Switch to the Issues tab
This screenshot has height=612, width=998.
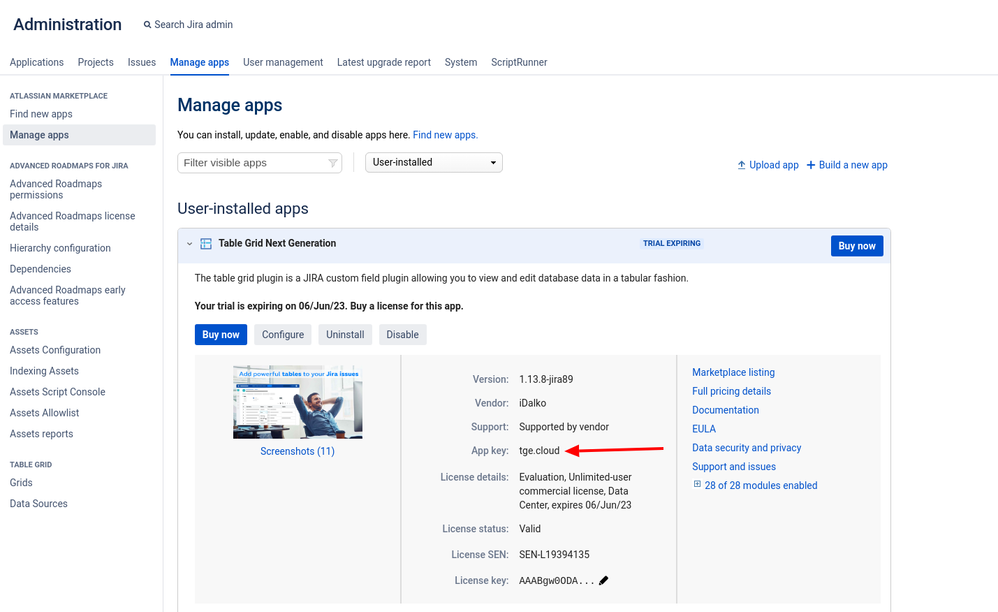(x=141, y=62)
